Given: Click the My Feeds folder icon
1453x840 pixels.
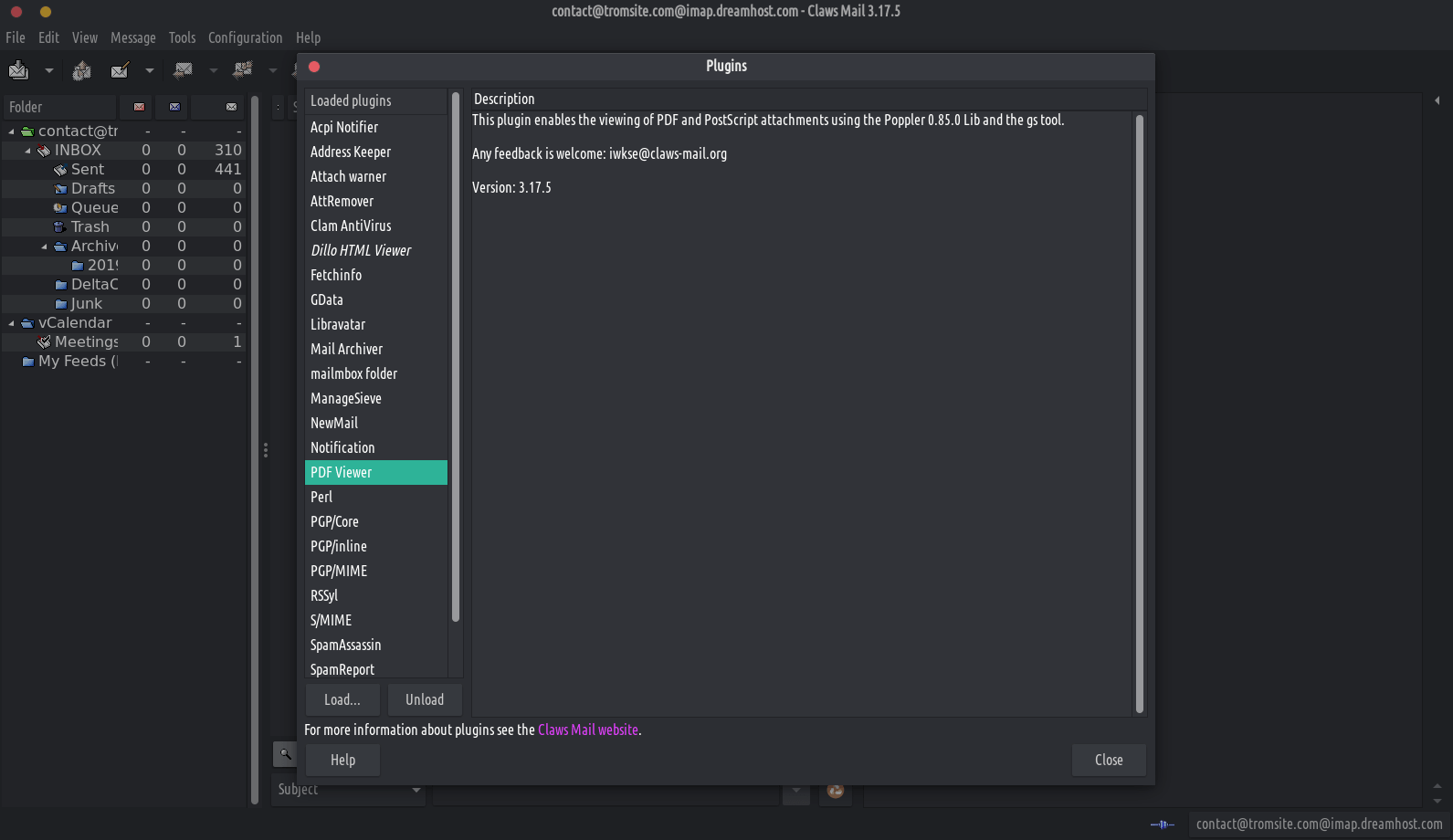Looking at the screenshot, I should tap(27, 362).
